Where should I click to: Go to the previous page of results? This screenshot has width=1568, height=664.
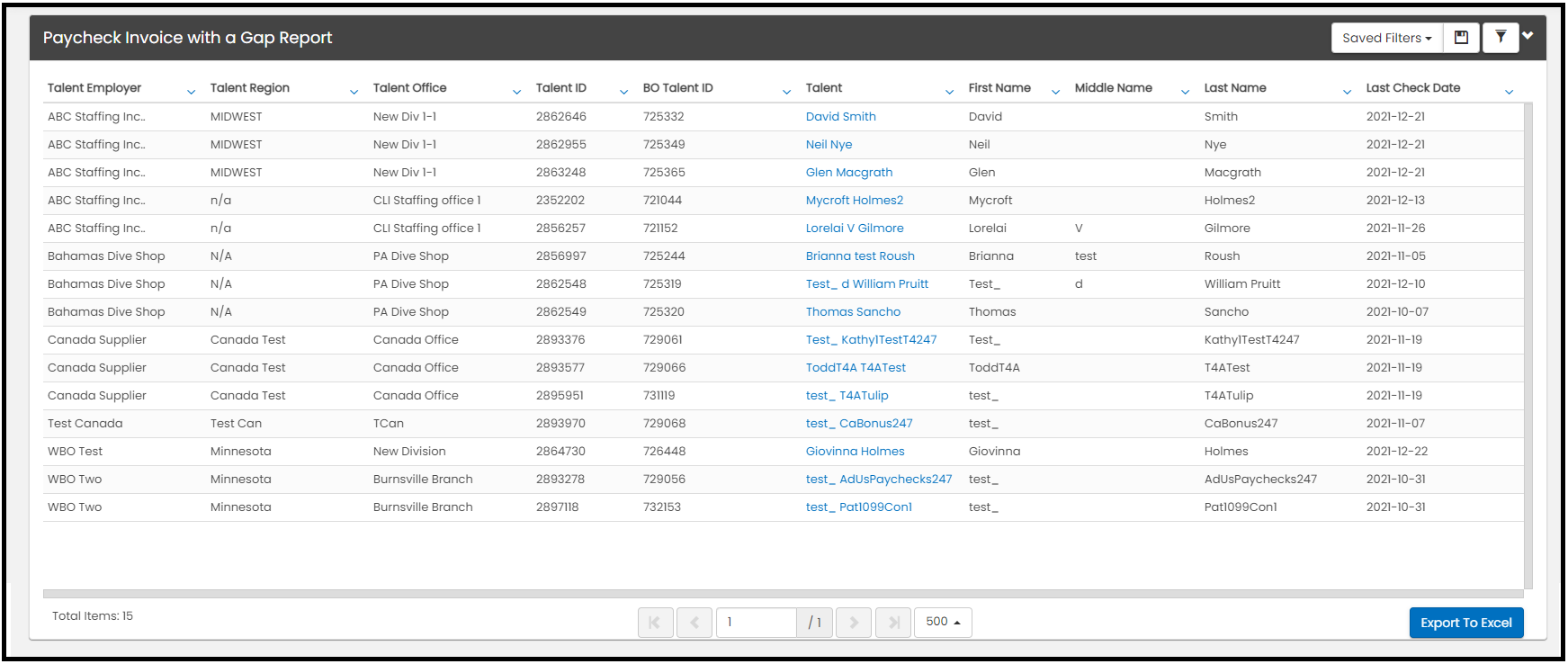[694, 622]
